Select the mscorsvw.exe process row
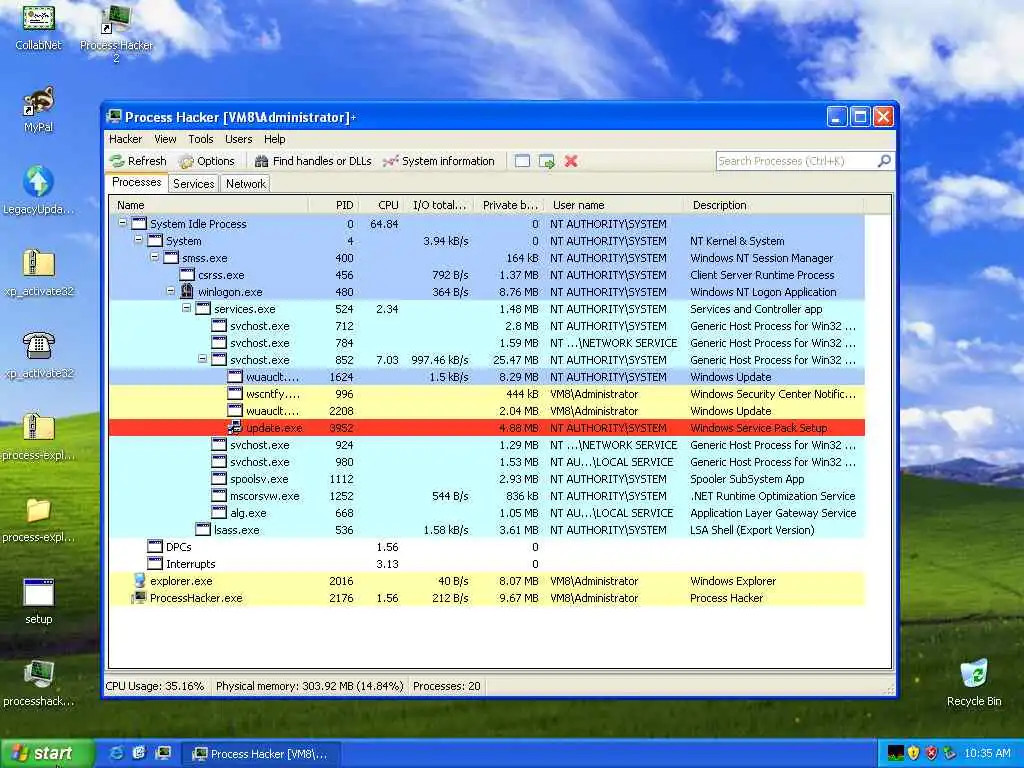This screenshot has width=1024, height=768. [x=487, y=496]
